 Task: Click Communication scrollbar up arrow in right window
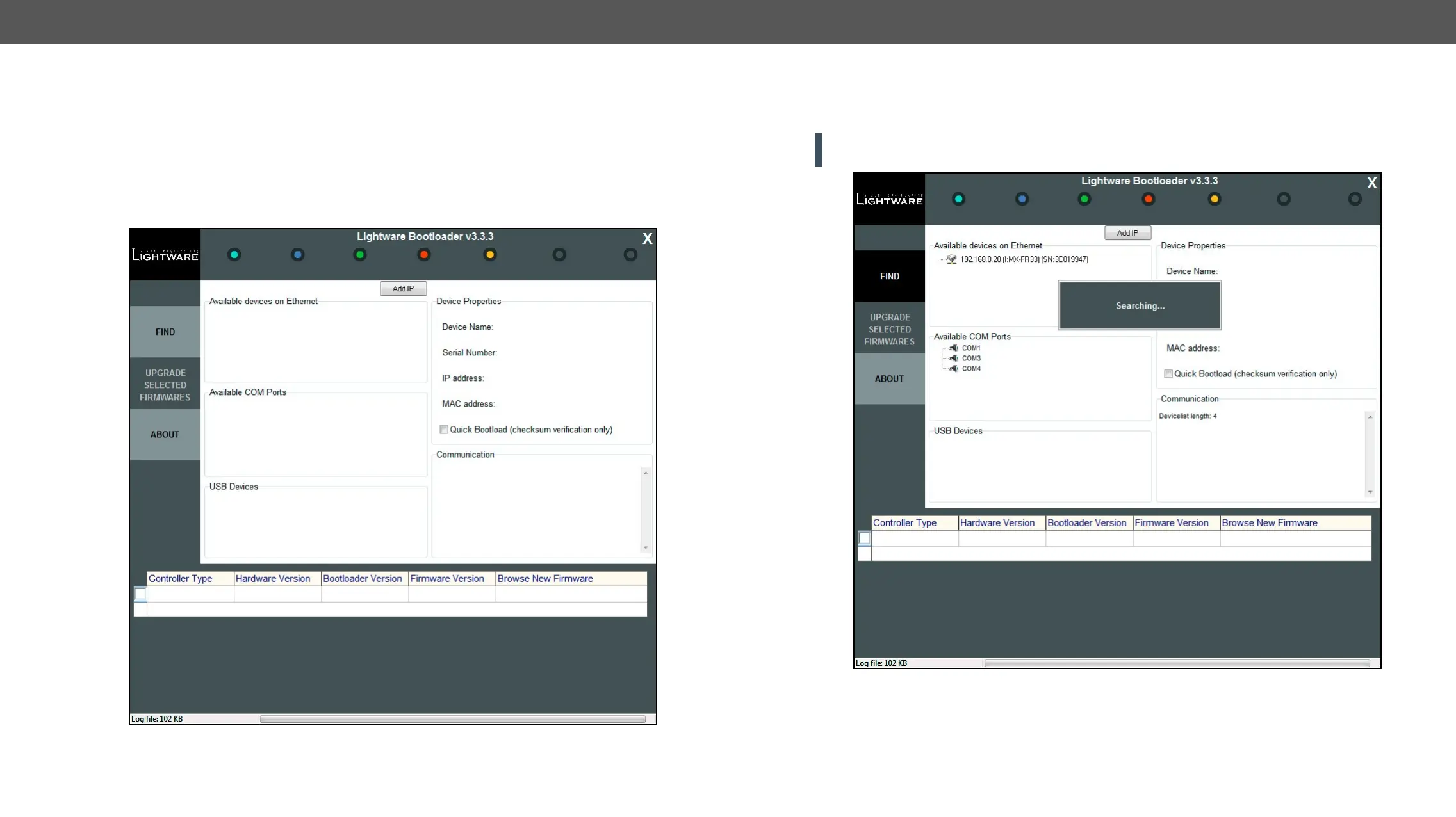point(1370,417)
